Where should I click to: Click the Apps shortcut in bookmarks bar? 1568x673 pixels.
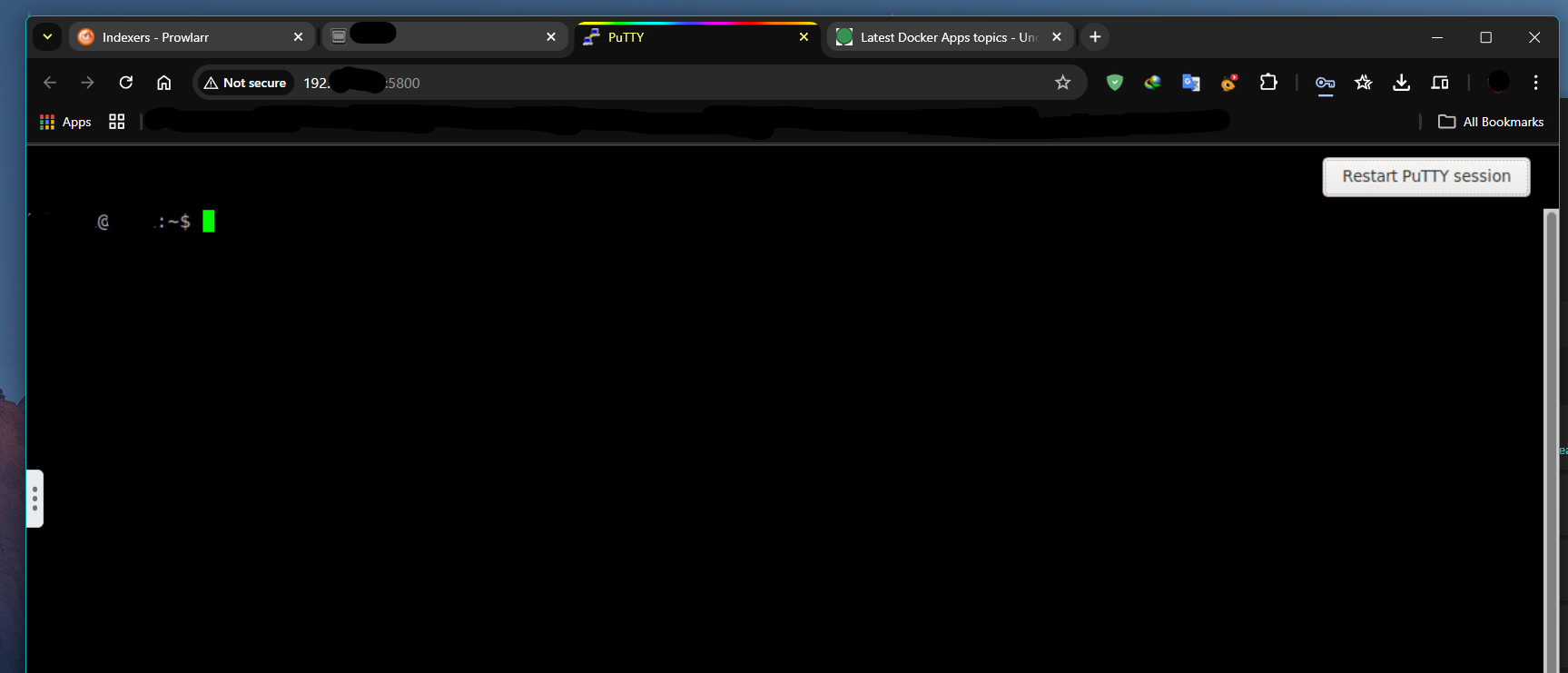[x=65, y=122]
